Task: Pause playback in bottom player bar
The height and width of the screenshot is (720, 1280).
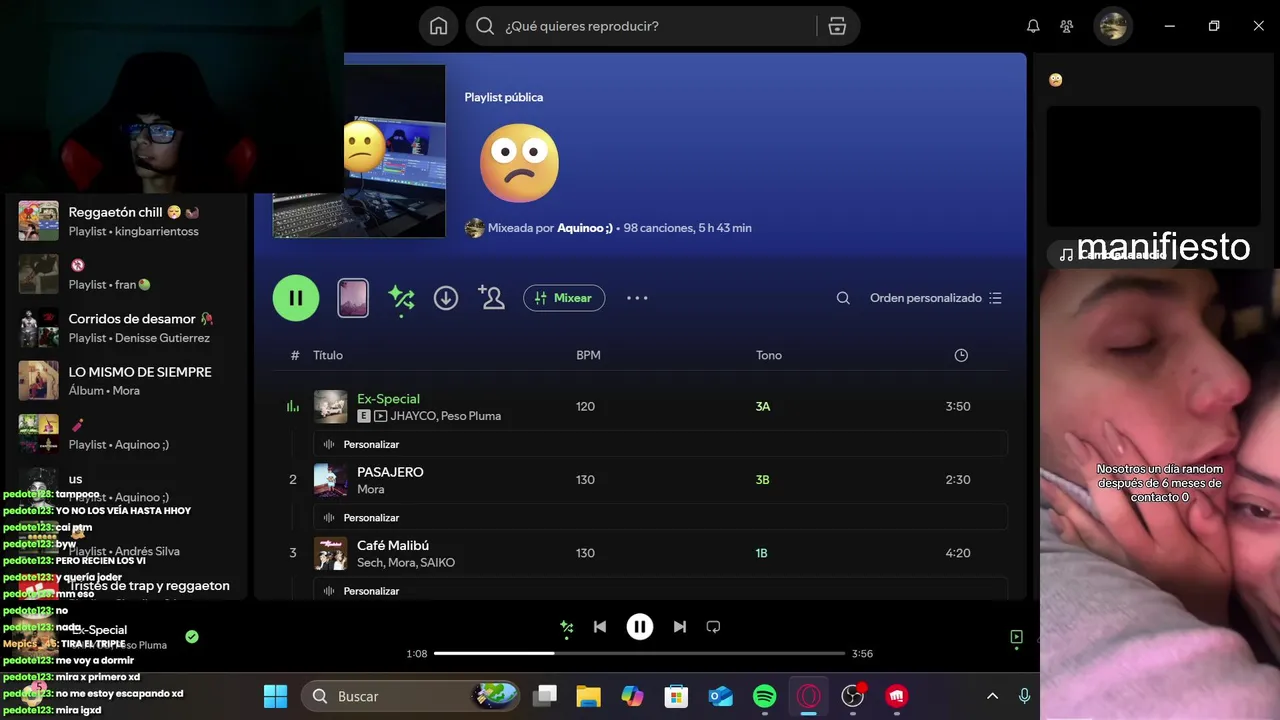Action: (640, 627)
